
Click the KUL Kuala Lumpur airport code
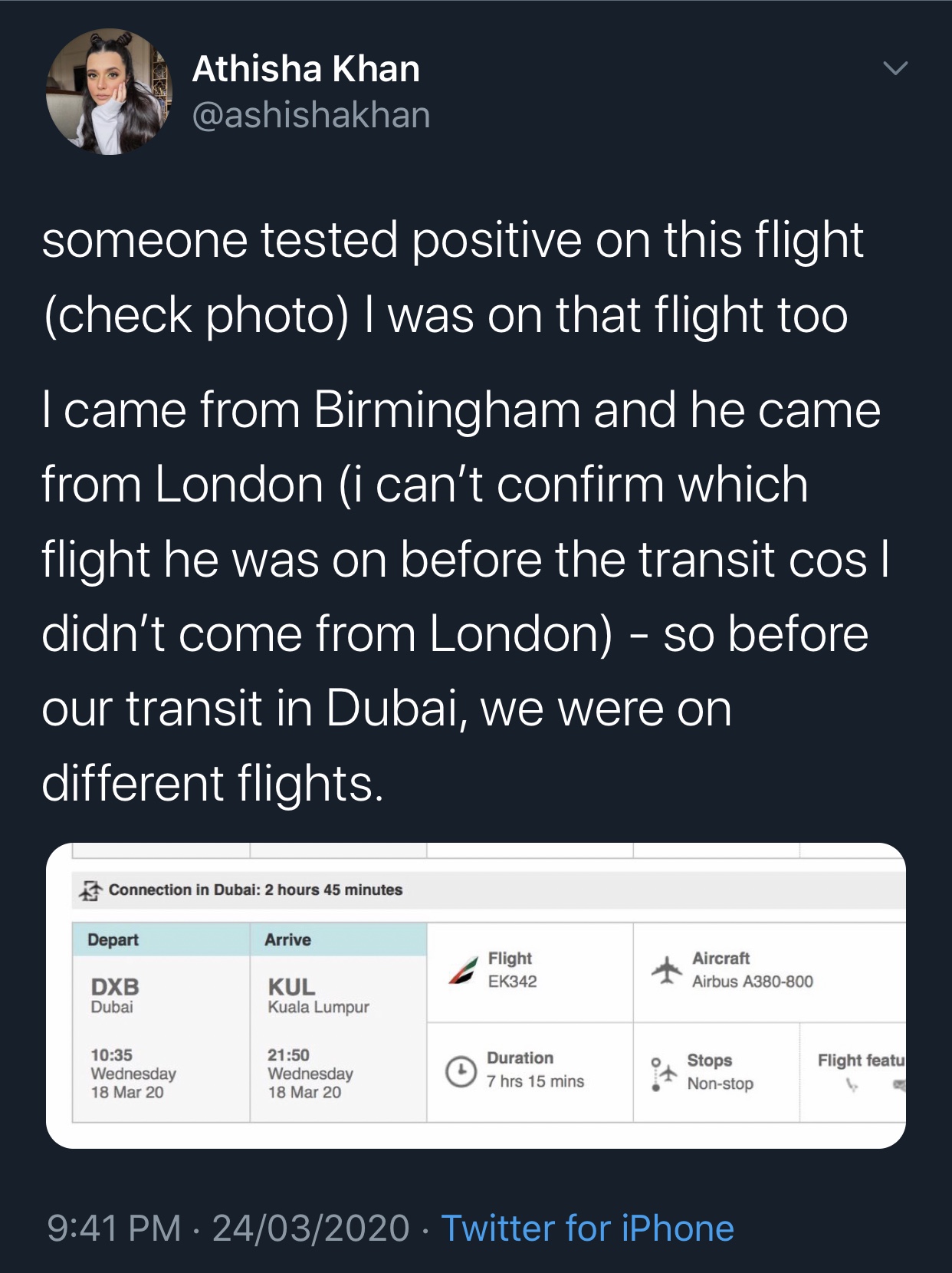(291, 987)
